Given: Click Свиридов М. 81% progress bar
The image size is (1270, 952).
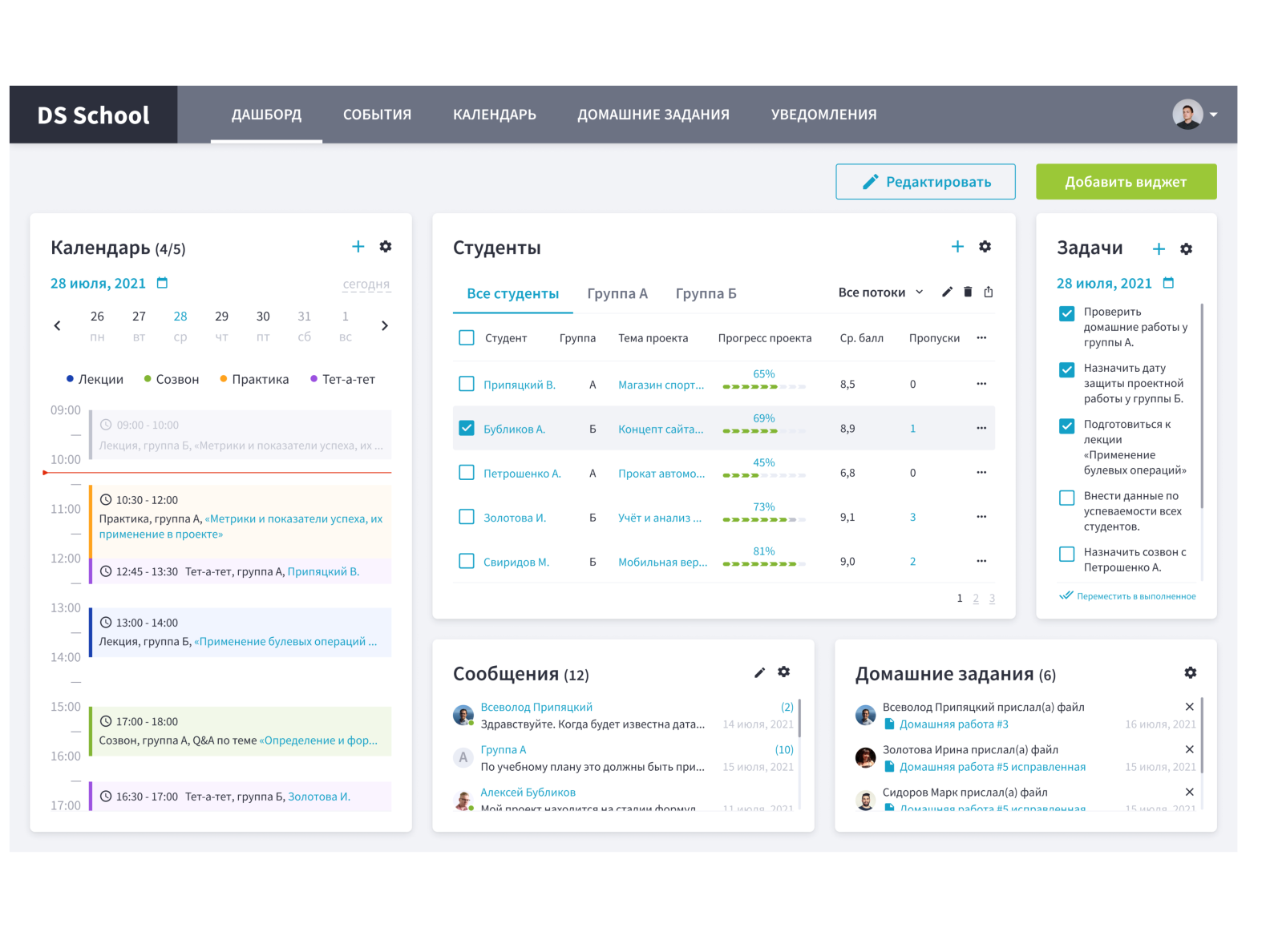Looking at the screenshot, I should [x=764, y=563].
